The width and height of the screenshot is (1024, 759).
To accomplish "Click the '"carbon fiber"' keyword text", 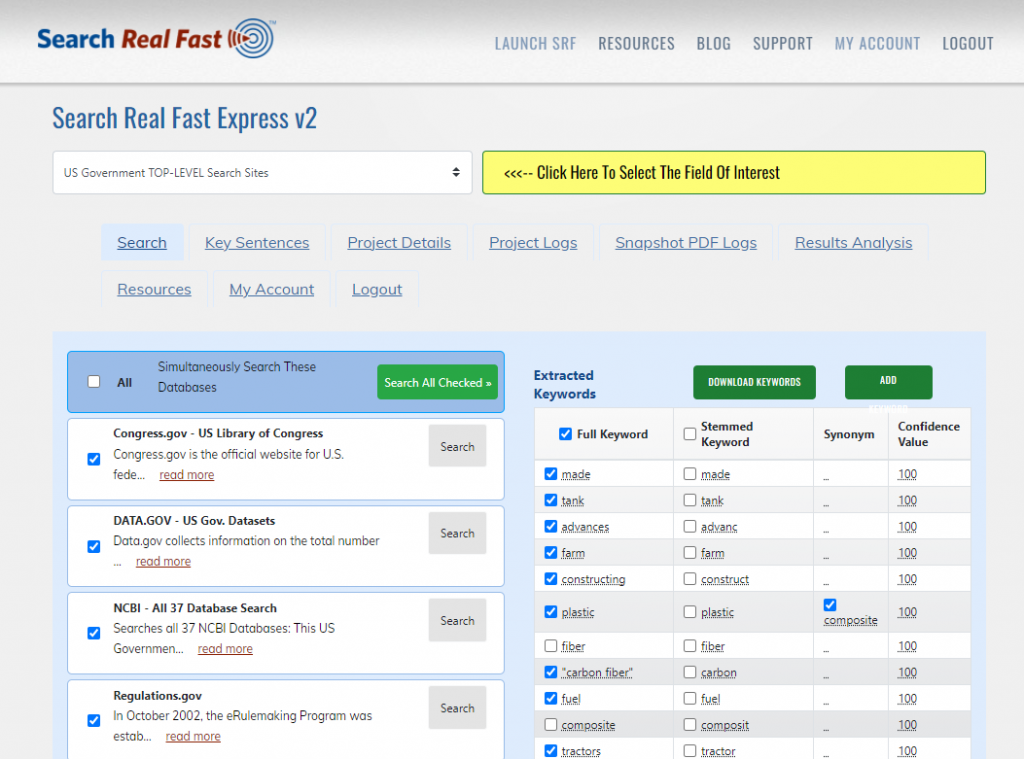I will (597, 673).
